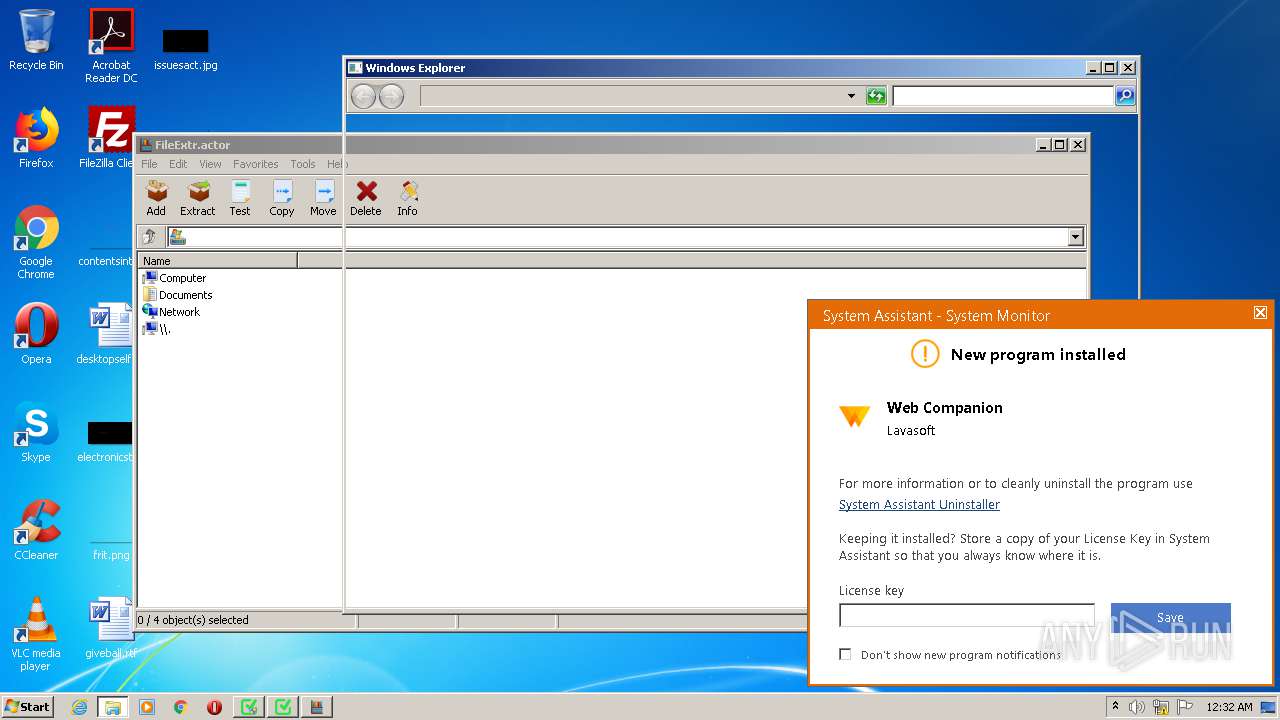This screenshot has height=720, width=1280.
Task: Click the Name column header
Action: point(218,261)
